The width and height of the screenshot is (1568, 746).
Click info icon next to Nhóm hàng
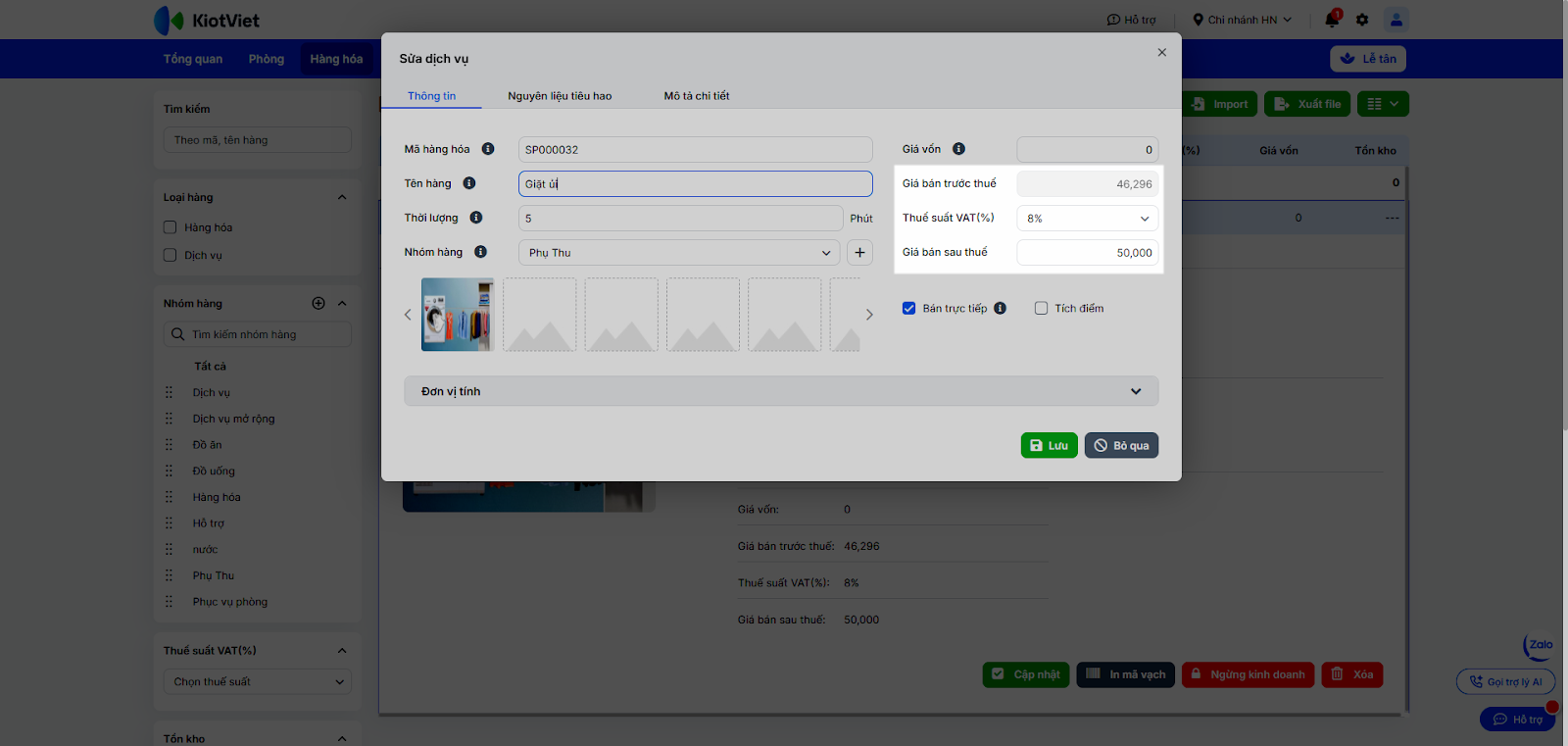tap(480, 252)
